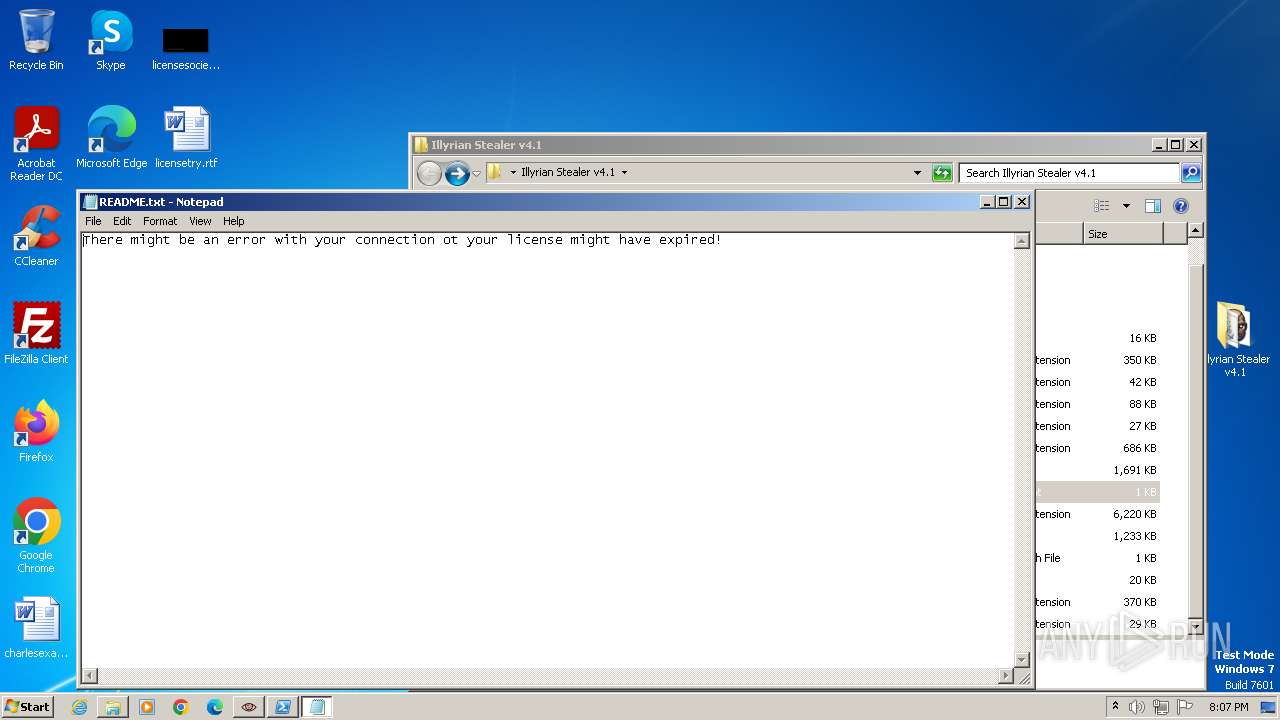1280x720 pixels.
Task: Click inside the Notepad text area
Action: 547,450
